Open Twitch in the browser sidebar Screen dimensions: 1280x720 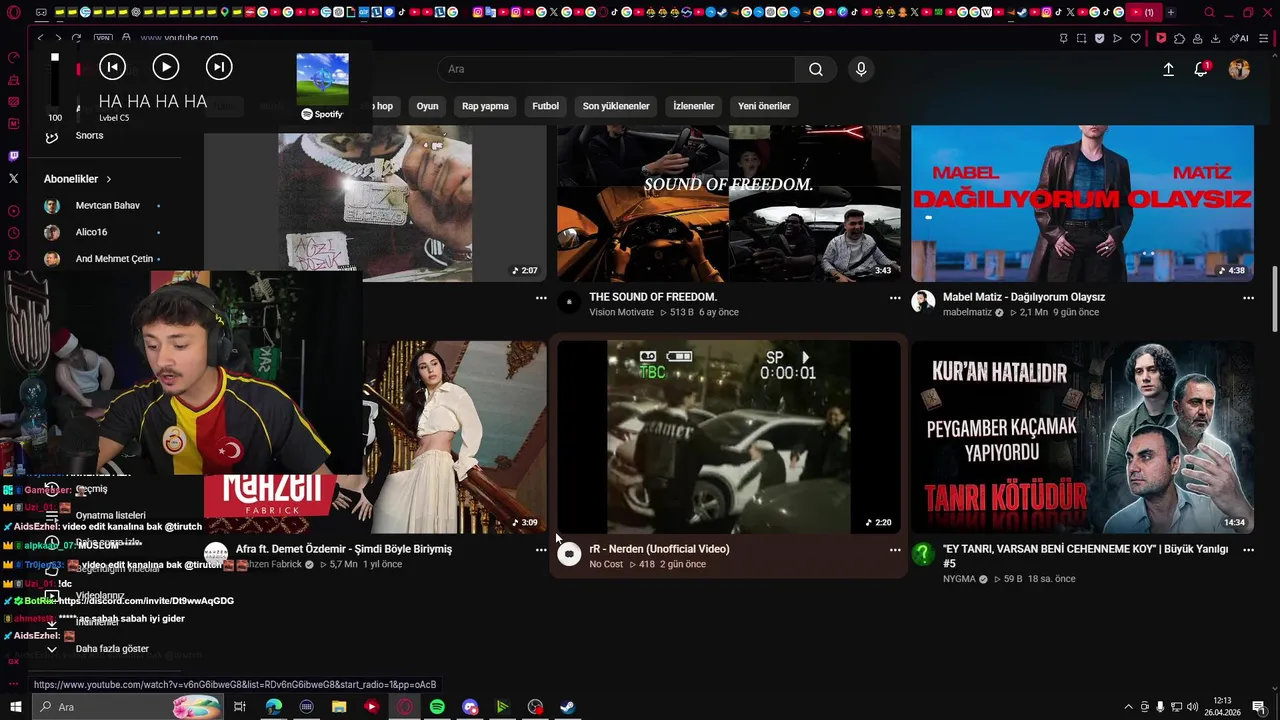click(13, 156)
